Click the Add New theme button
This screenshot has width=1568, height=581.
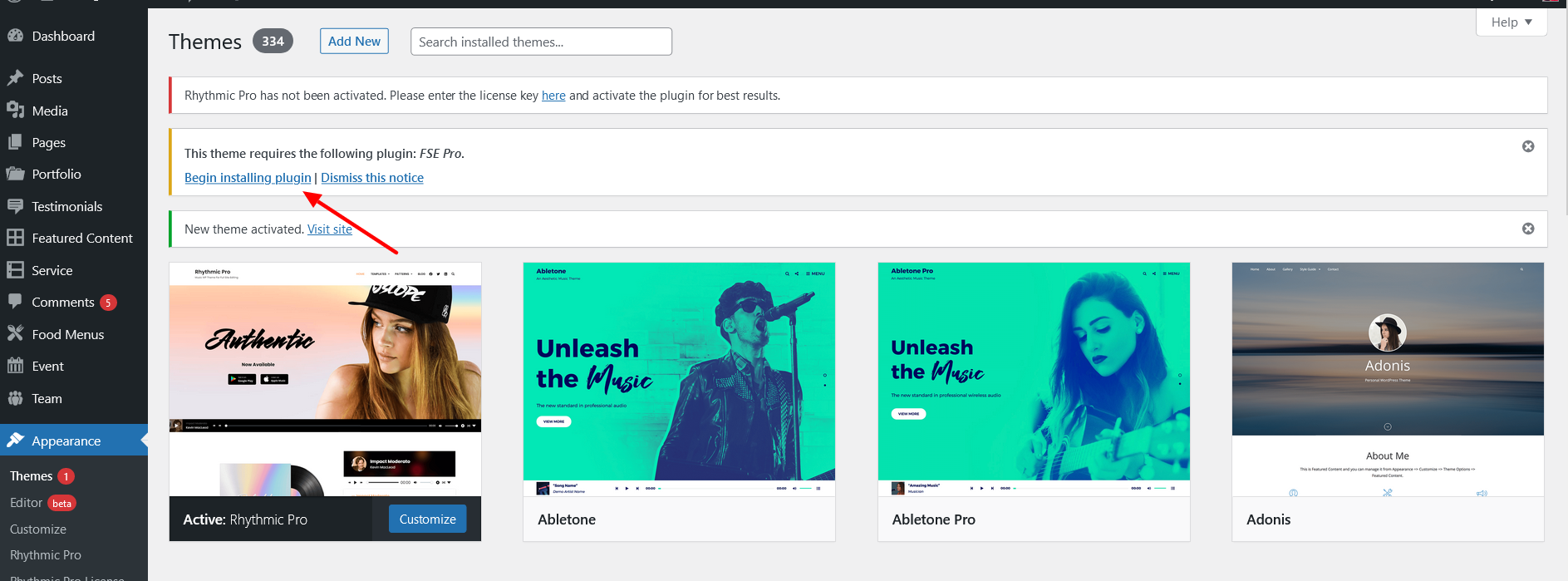pos(354,41)
